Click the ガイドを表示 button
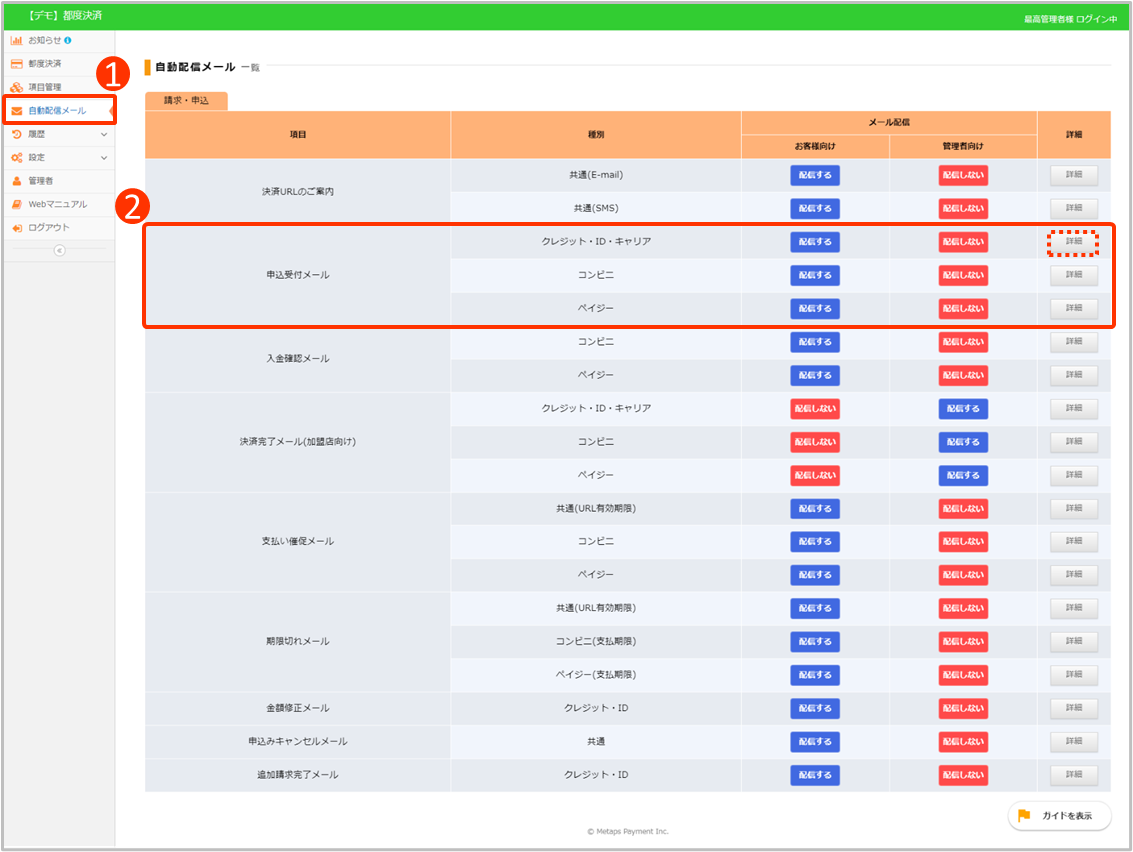Screen dimensions: 1133x852 pyautogui.click(x=1059, y=816)
